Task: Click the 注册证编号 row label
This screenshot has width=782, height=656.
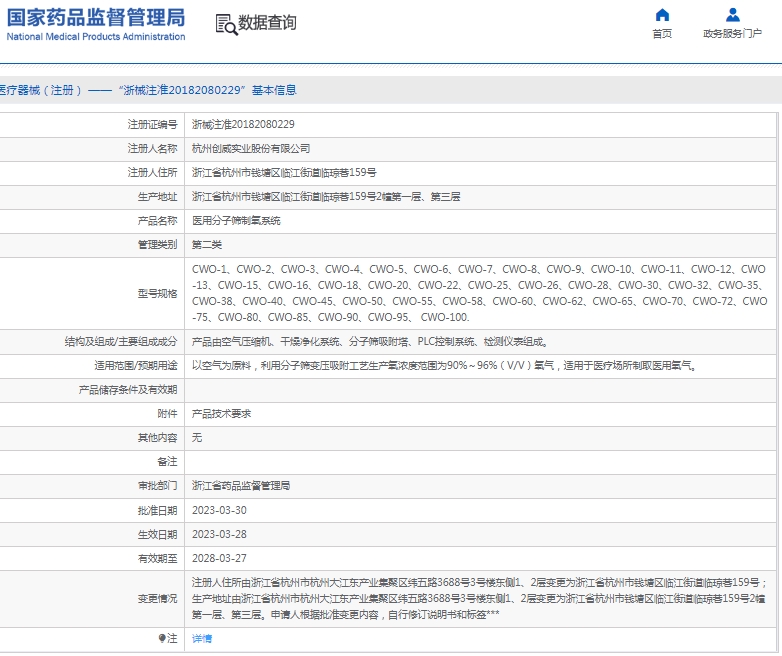Action: pos(152,124)
